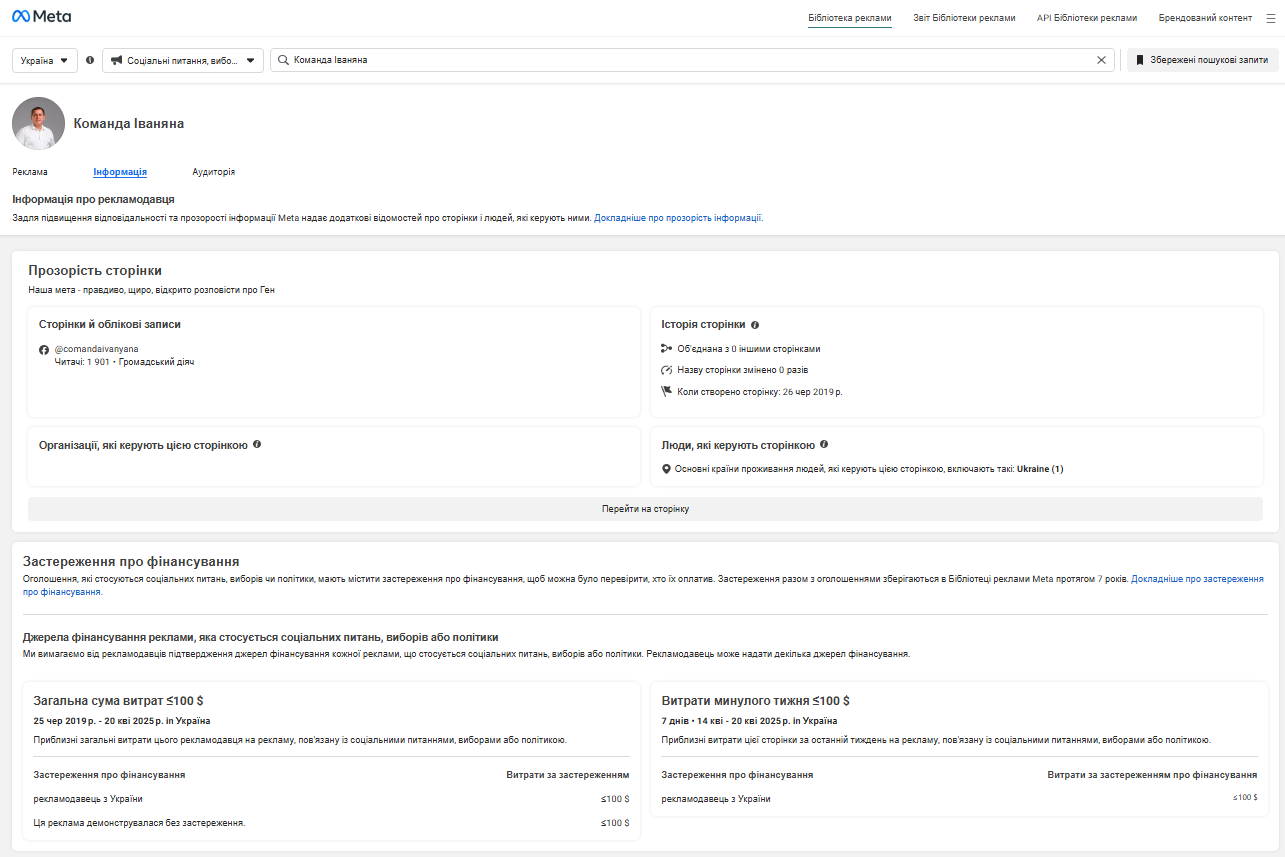Click info icon next to country selector
Image resolution: width=1285 pixels, height=857 pixels.
tap(90, 60)
